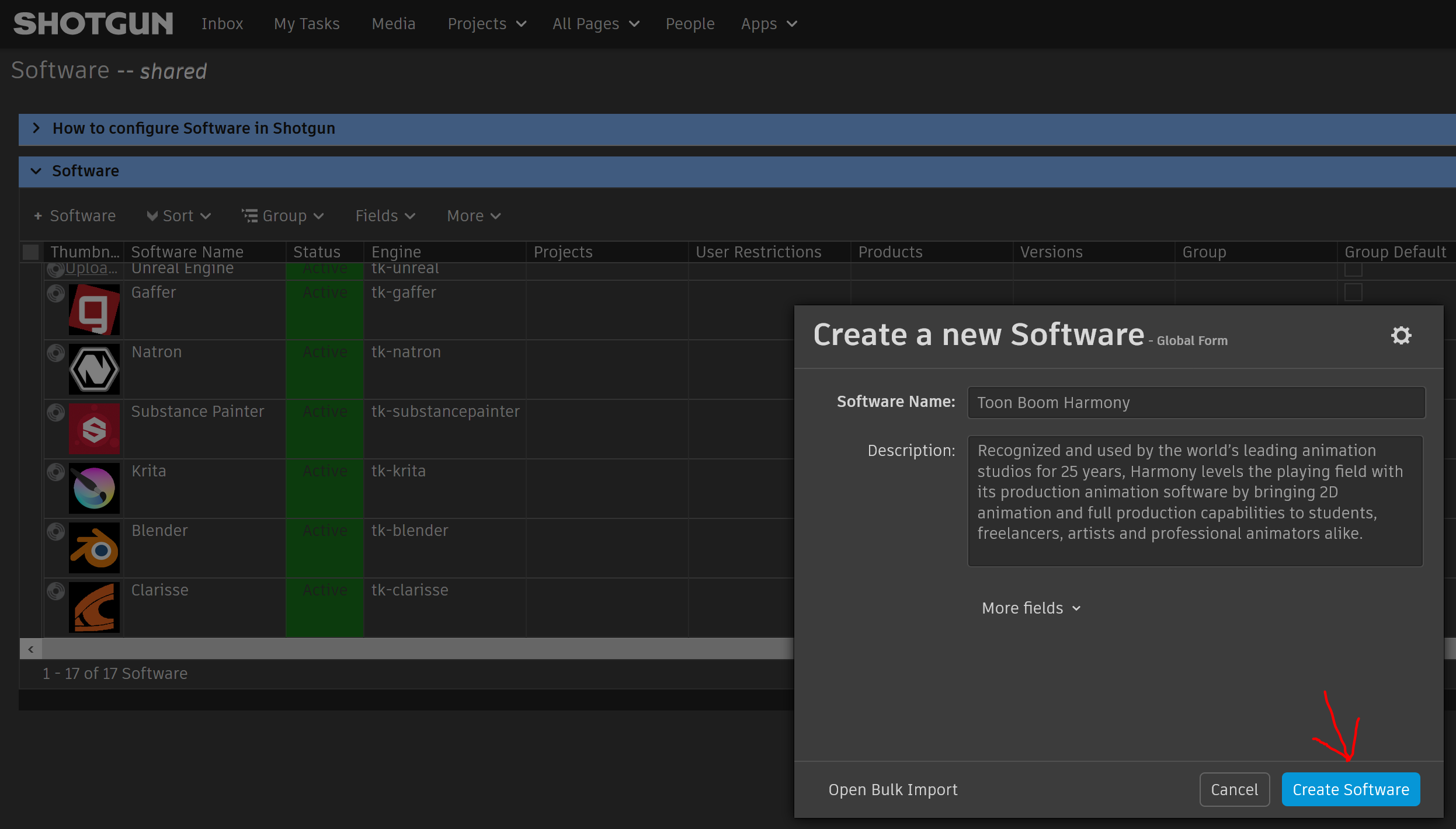
Task: Click the Open Bulk Import button
Action: click(x=892, y=789)
